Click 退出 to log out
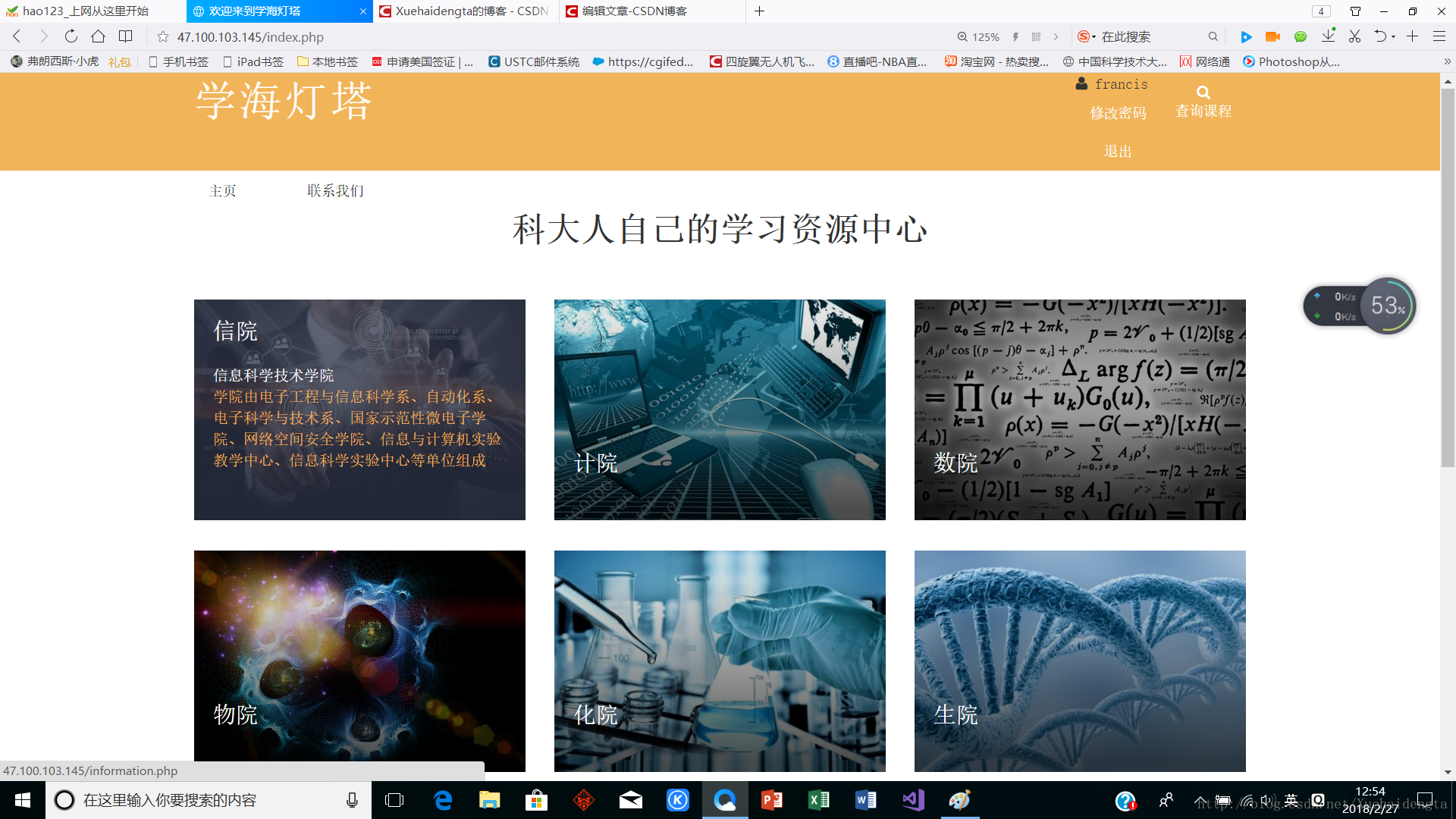This screenshot has height=819, width=1456. [1118, 152]
